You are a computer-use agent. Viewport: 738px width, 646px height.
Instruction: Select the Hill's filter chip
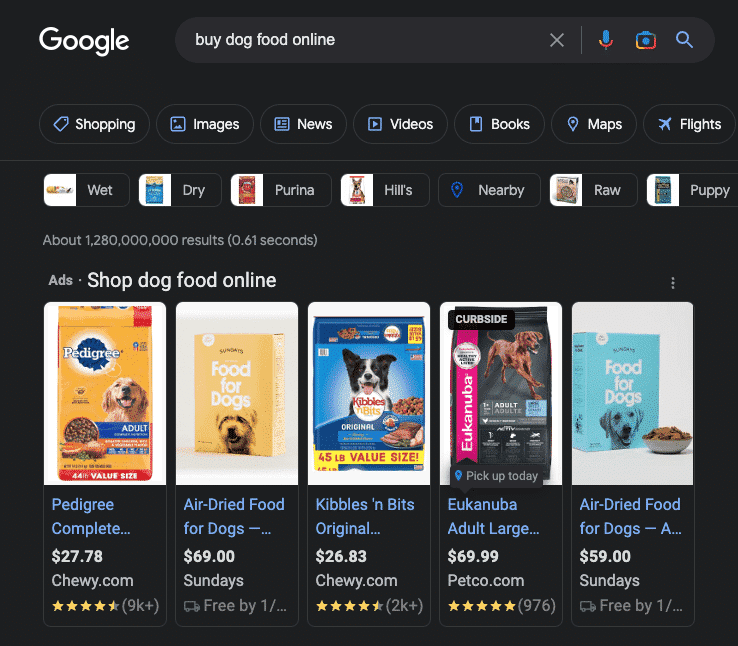click(x=385, y=190)
